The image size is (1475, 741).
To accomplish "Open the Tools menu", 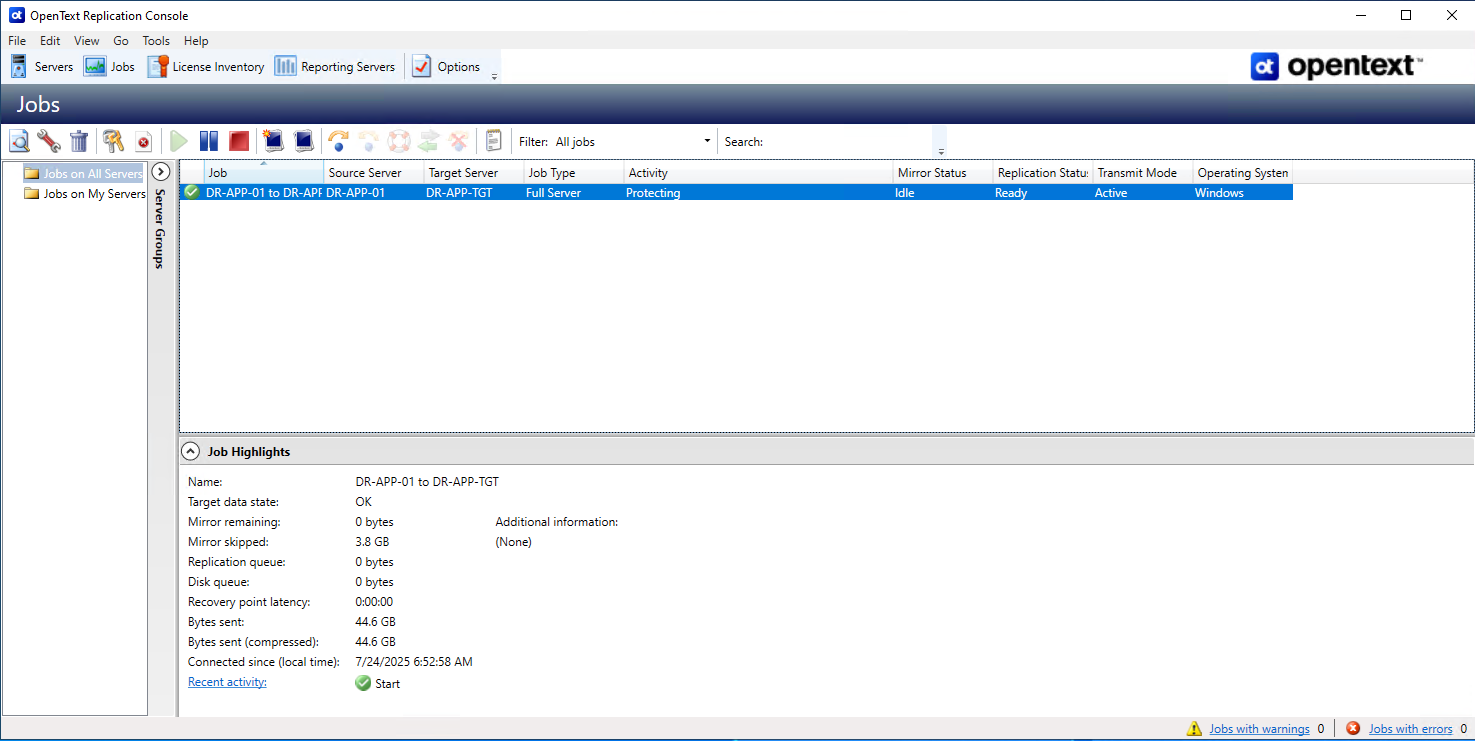I will tap(156, 41).
